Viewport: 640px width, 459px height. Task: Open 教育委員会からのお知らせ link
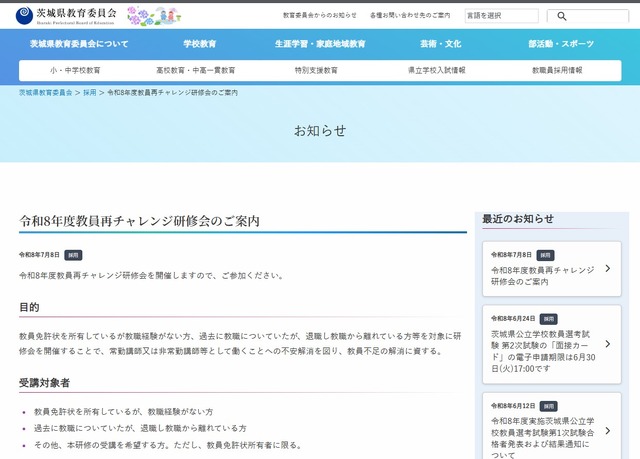(x=320, y=16)
